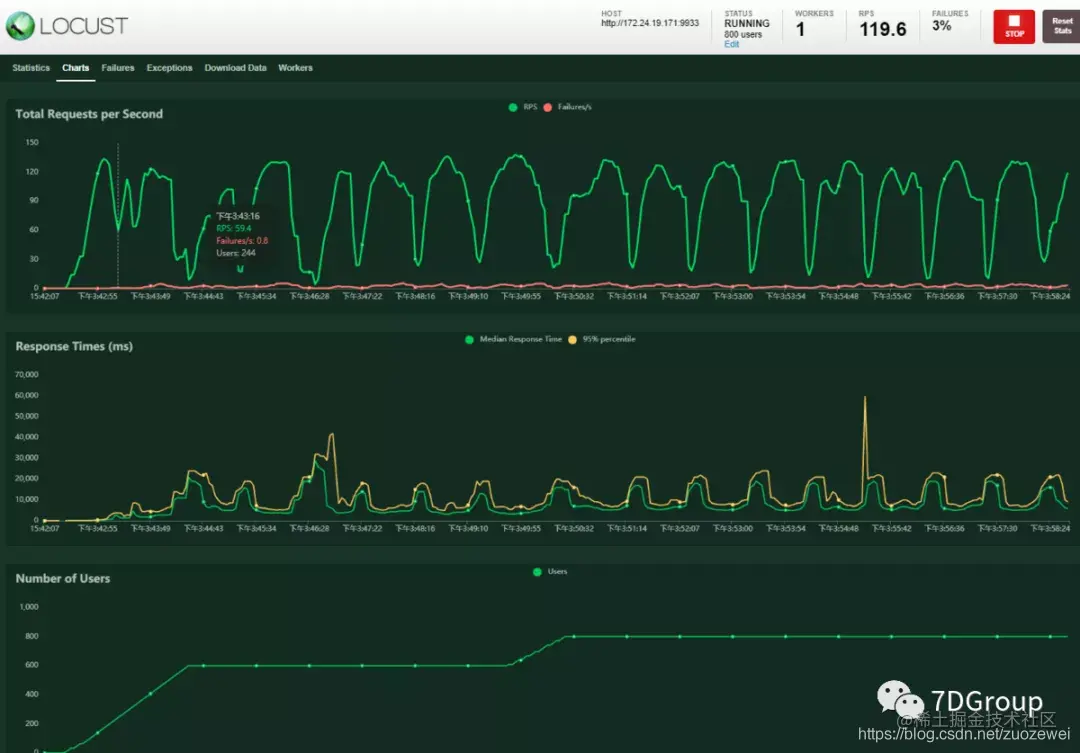
Task: Click the RUNNING status text
Action: [747, 23]
